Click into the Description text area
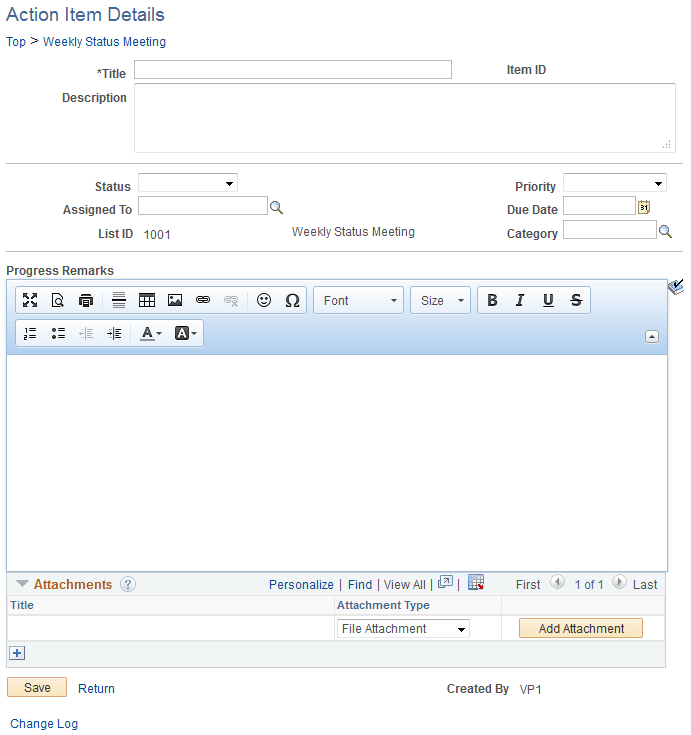 pos(405,118)
